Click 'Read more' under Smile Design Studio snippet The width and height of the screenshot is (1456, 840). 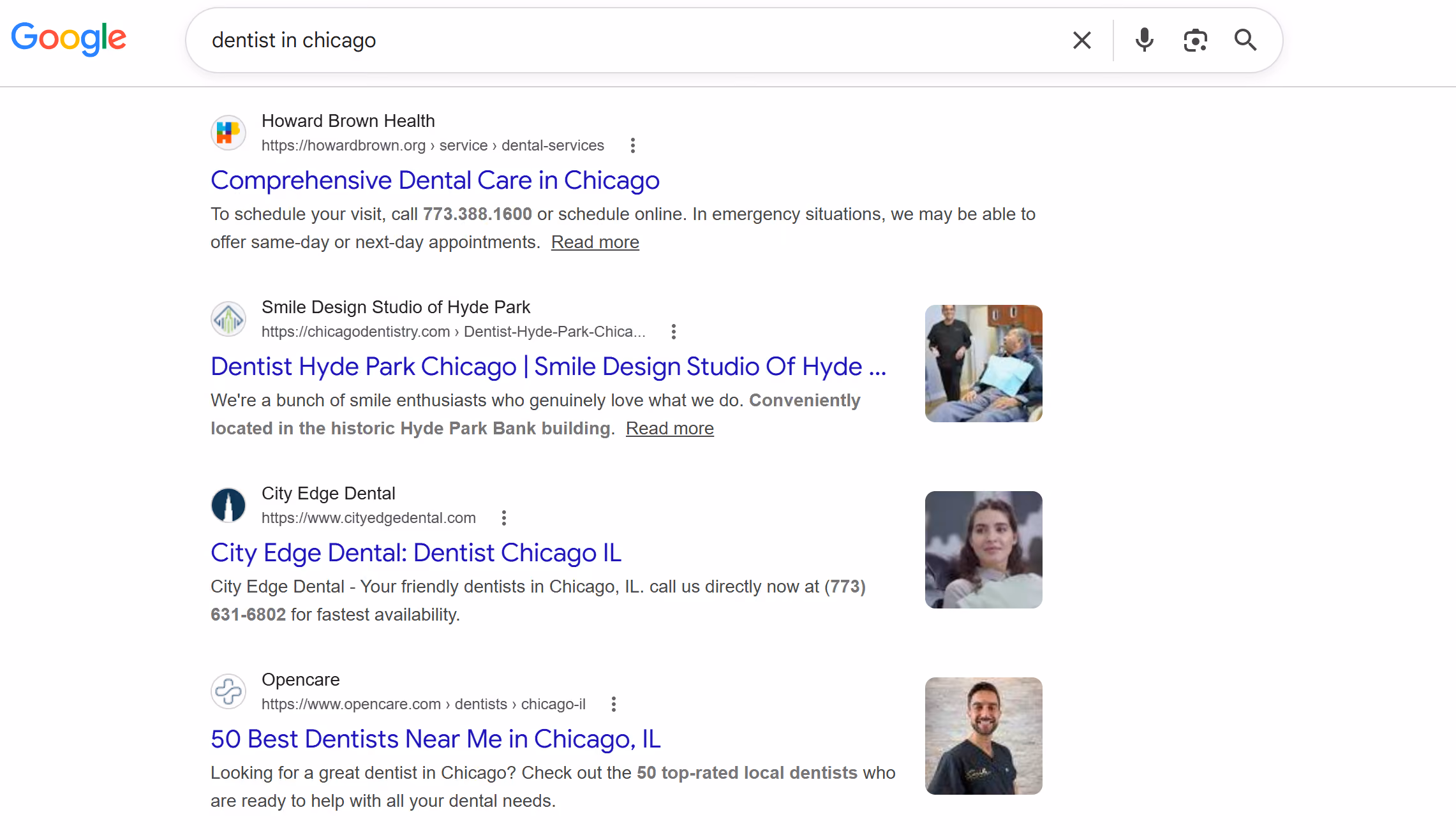coord(670,429)
